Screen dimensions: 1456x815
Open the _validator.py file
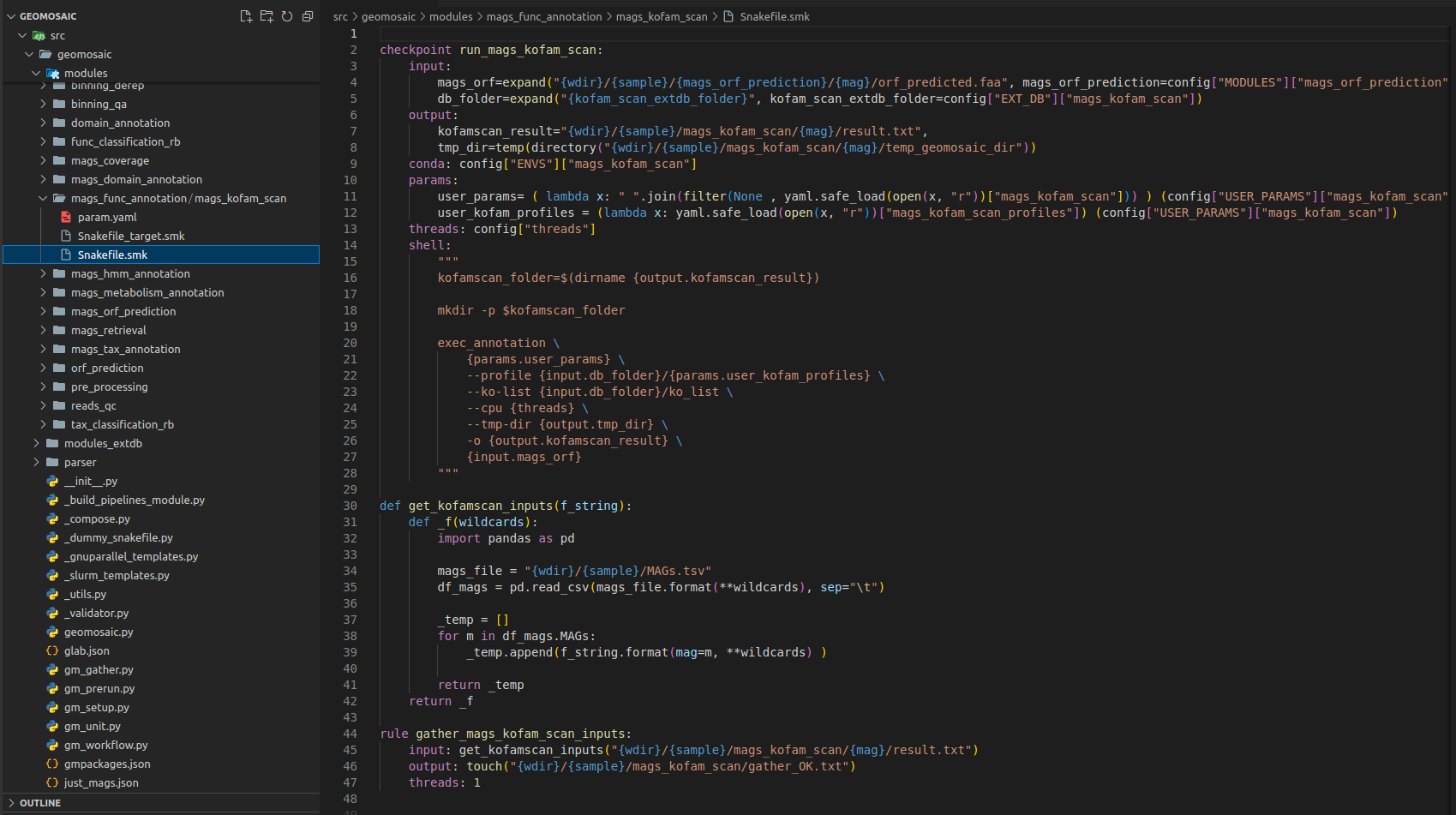point(96,613)
